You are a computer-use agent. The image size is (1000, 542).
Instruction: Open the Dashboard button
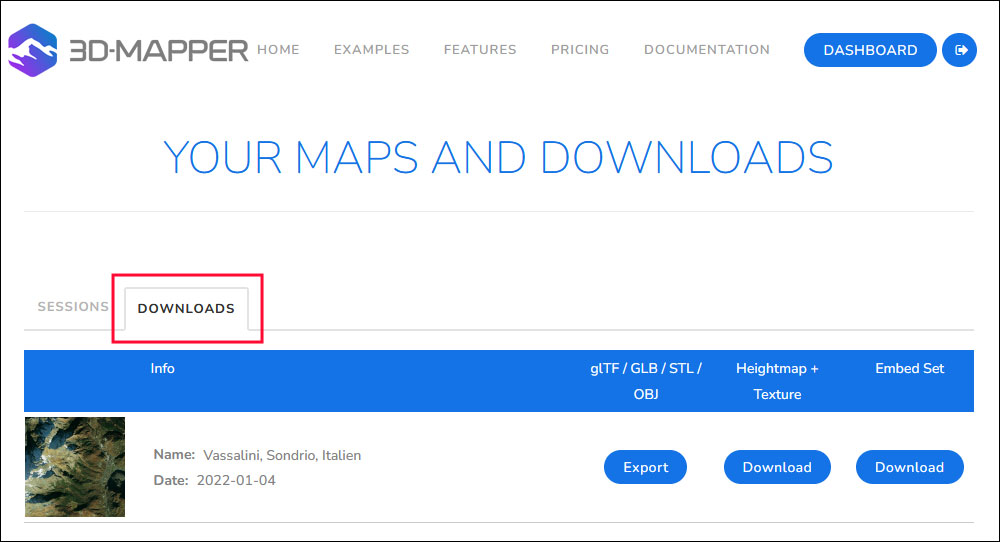tap(870, 50)
